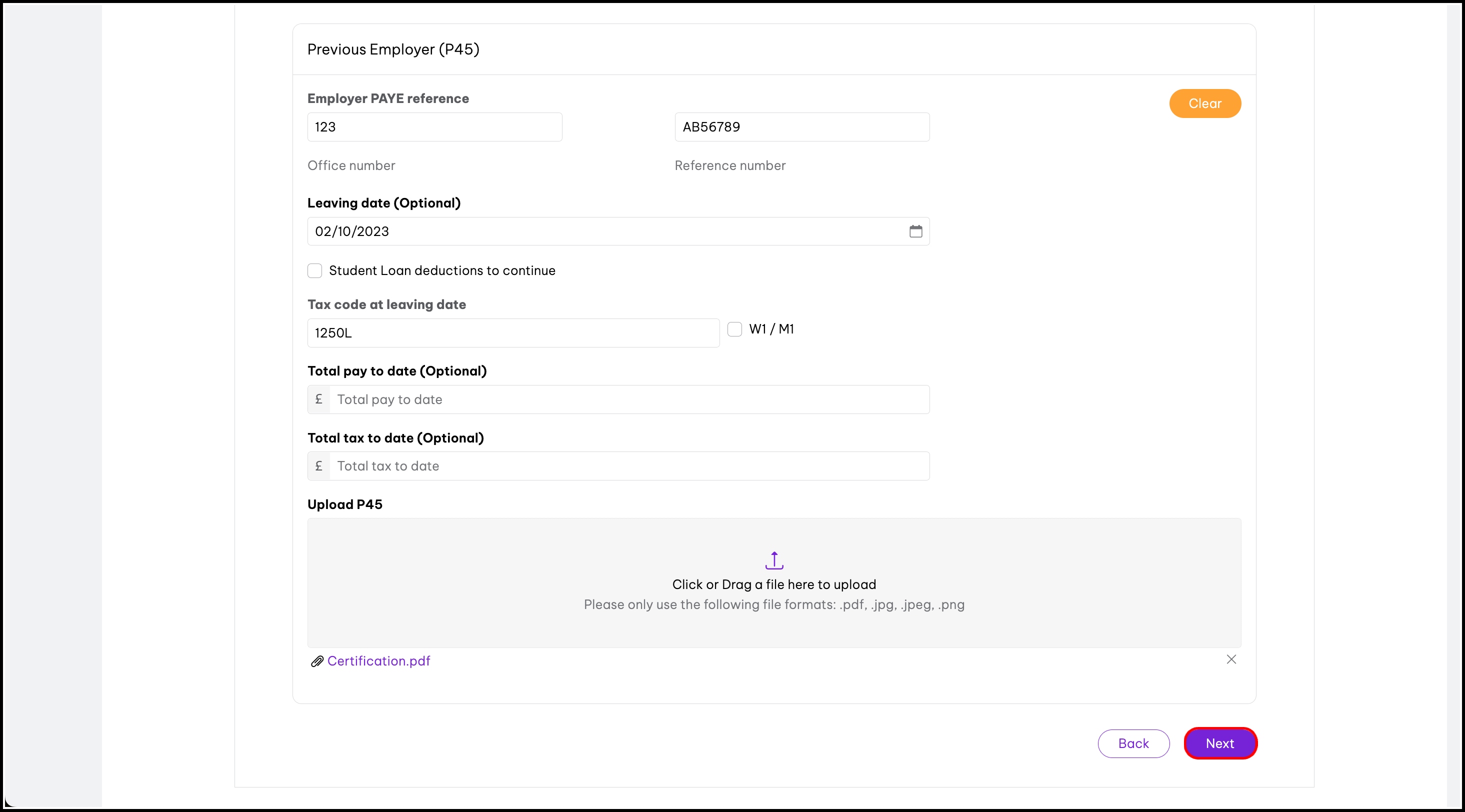Tick the W1 / M1 checkbox
Viewport: 1465px width, 812px height.
pos(734,329)
